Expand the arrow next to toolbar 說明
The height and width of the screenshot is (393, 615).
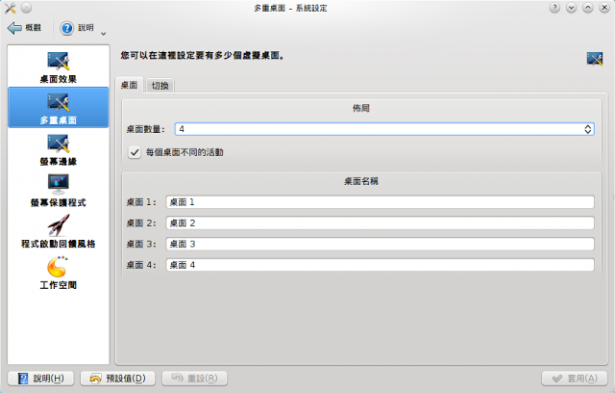point(104,34)
